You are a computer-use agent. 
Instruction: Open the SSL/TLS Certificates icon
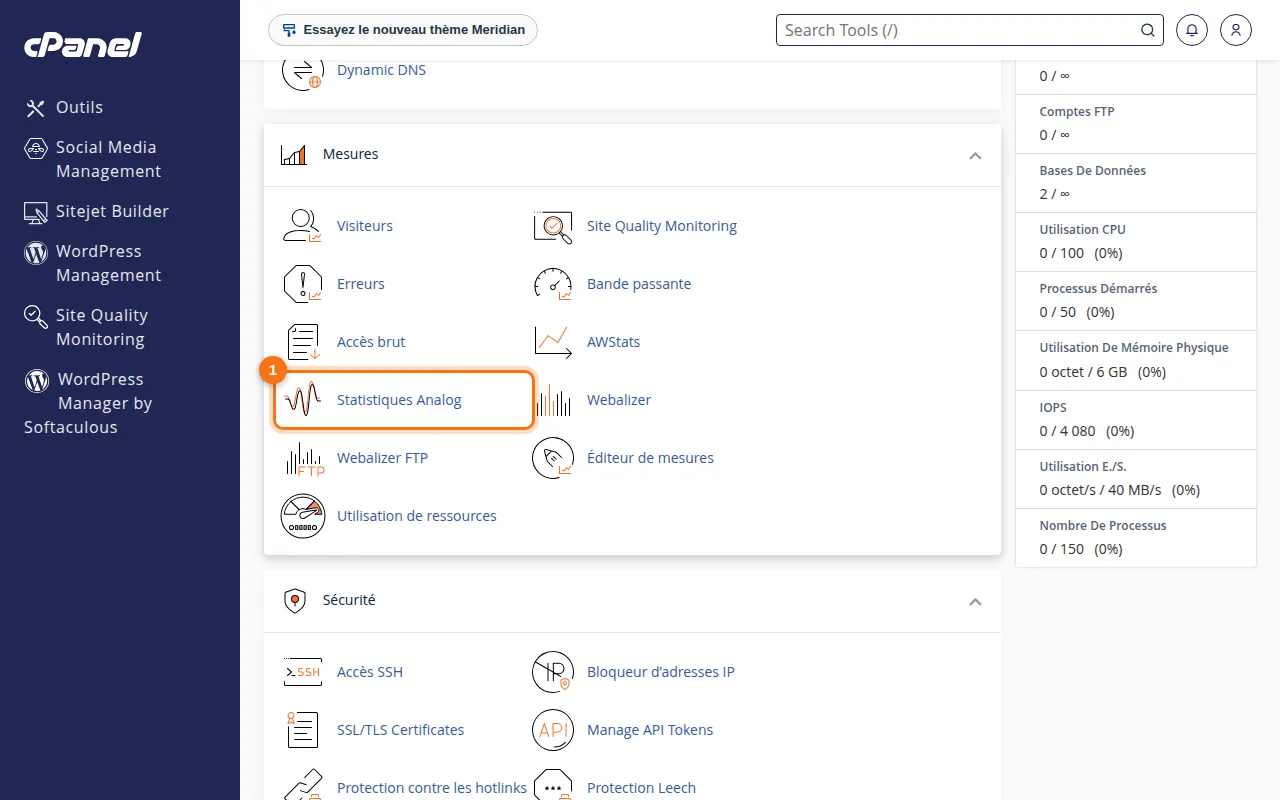click(302, 730)
